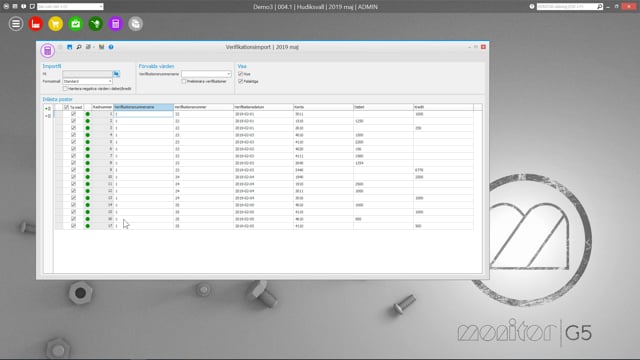Toggle the 'Felaktiga' checkbox under Visa

240,81
